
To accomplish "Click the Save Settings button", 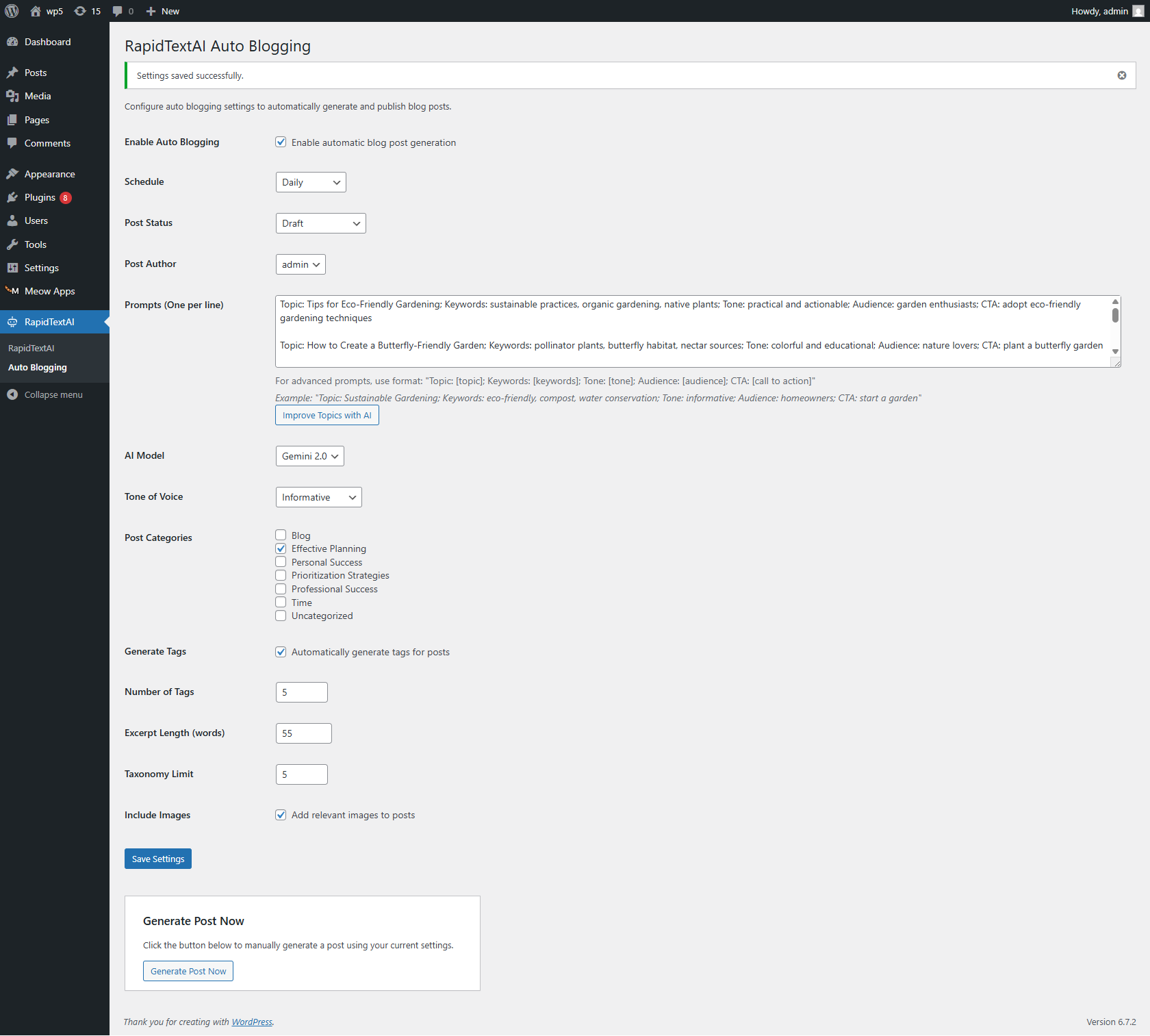I will tap(158, 859).
